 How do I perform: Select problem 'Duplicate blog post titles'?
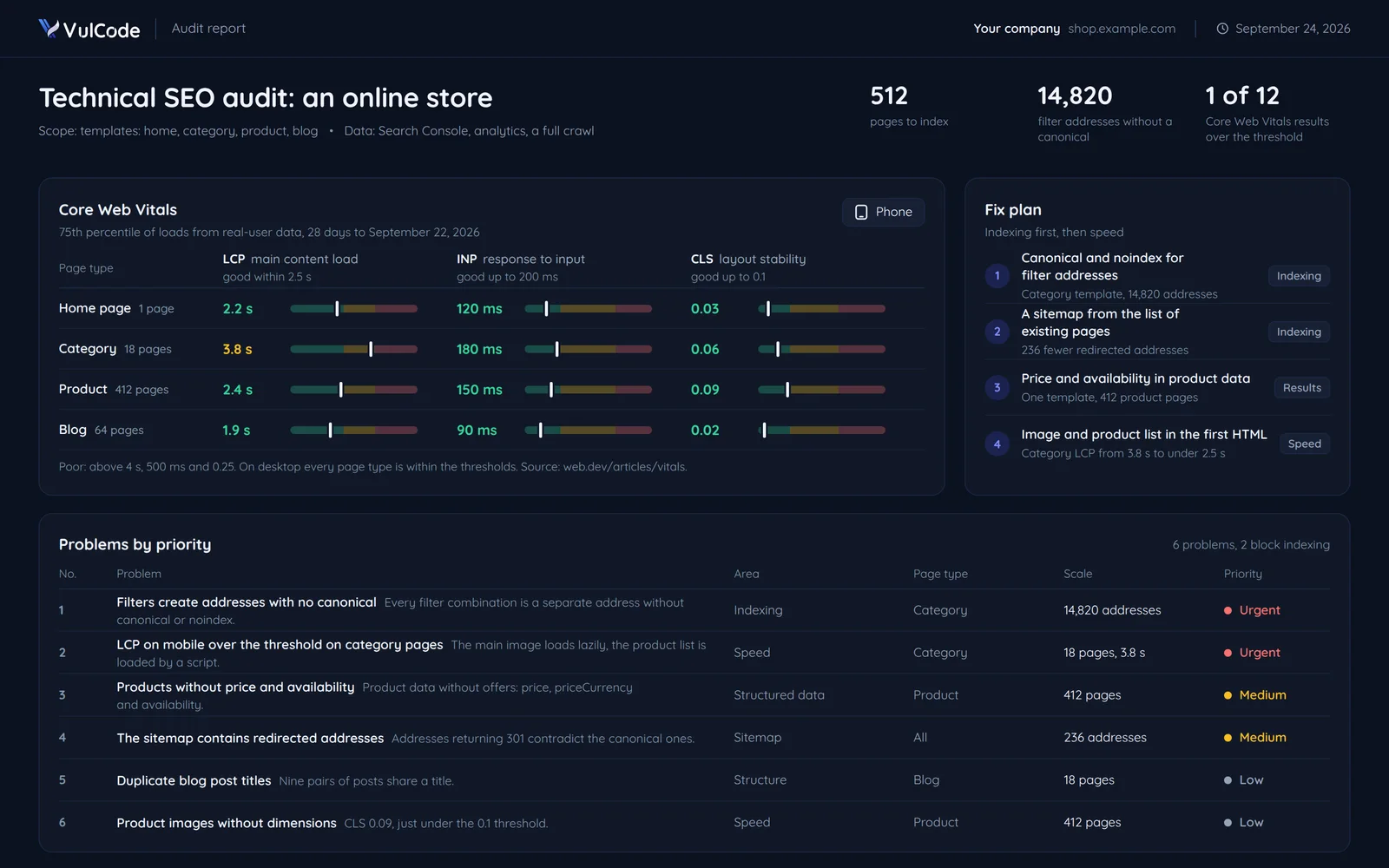[x=194, y=780]
